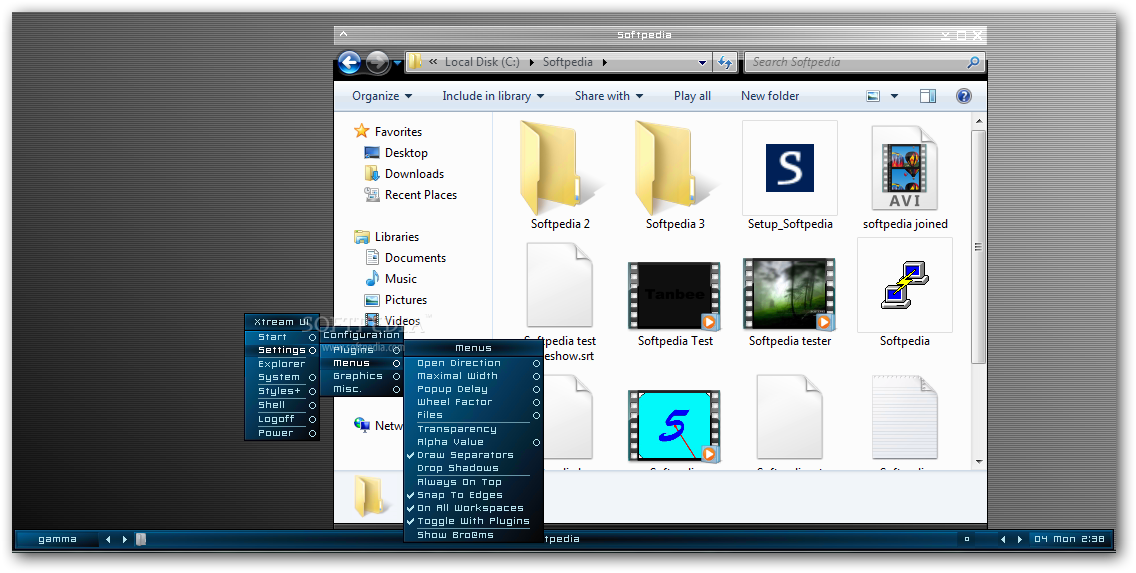Image resolution: width=1136 pixels, height=573 pixels.
Task: Open the Styles+ menu entry
Action: 282,390
